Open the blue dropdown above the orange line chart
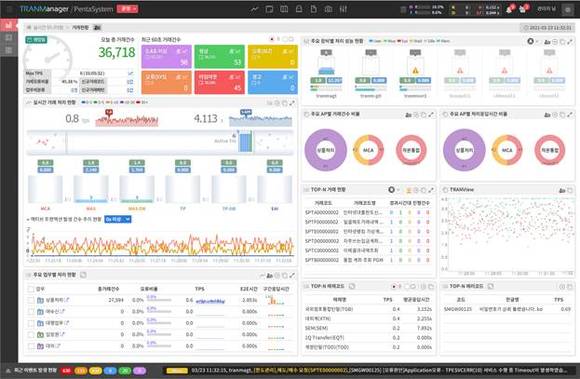Screen dimensions: 580x379 click(x=118, y=219)
